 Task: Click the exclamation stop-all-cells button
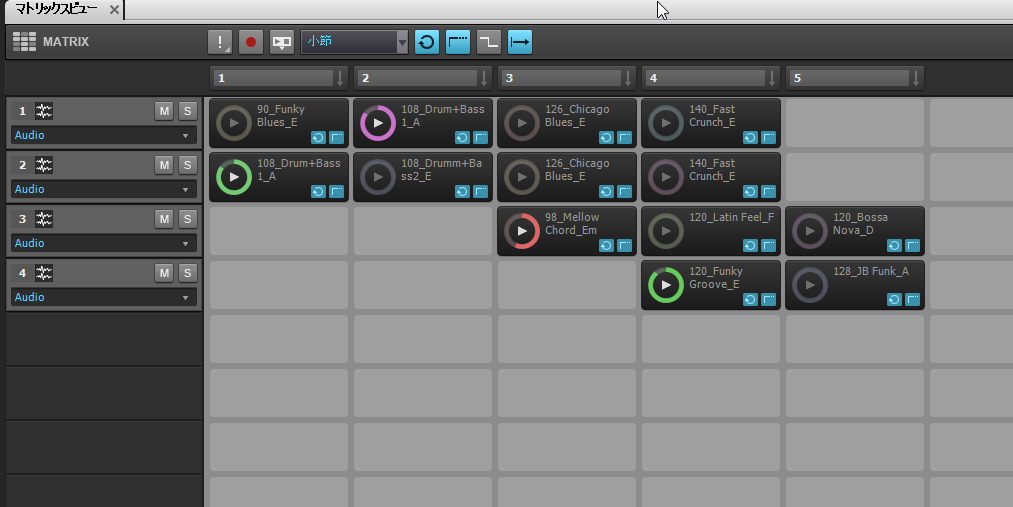click(x=220, y=42)
